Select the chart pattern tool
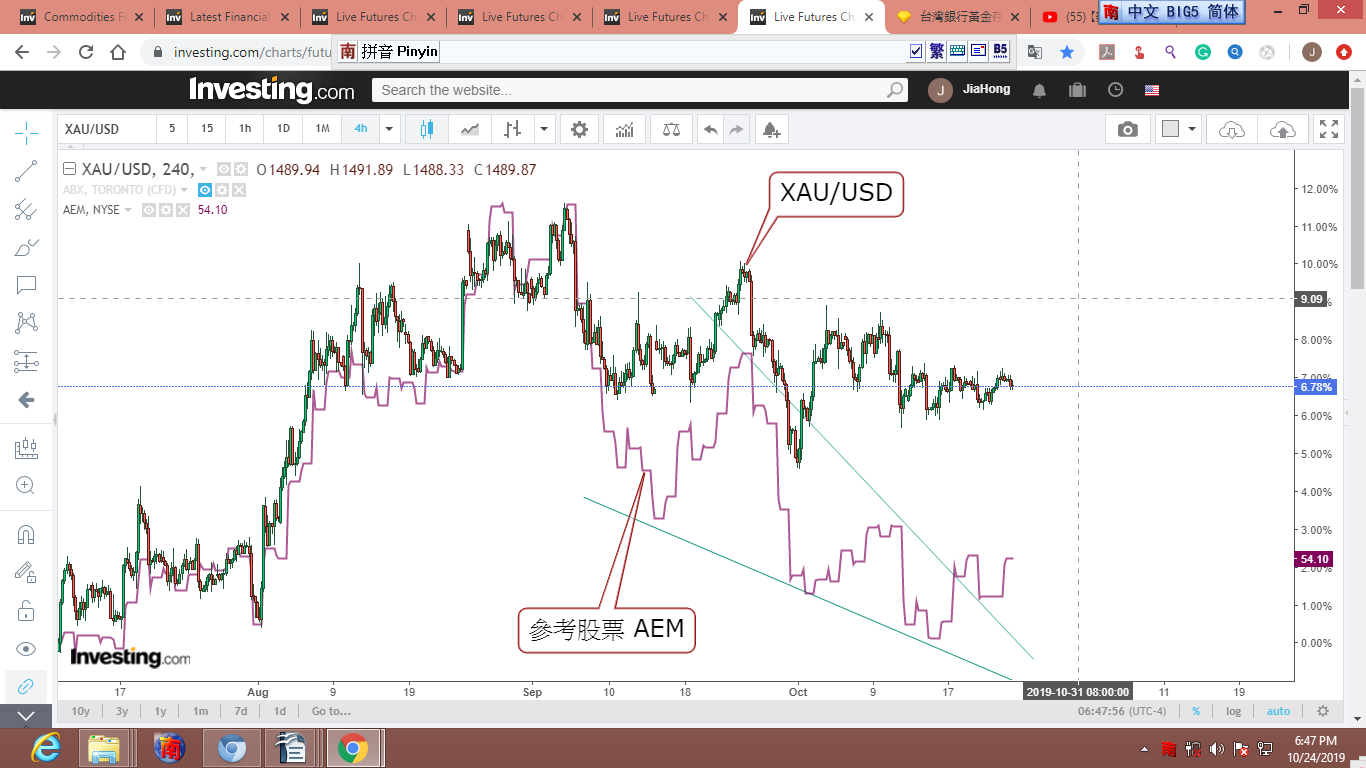The image size is (1366, 768). coord(26,323)
